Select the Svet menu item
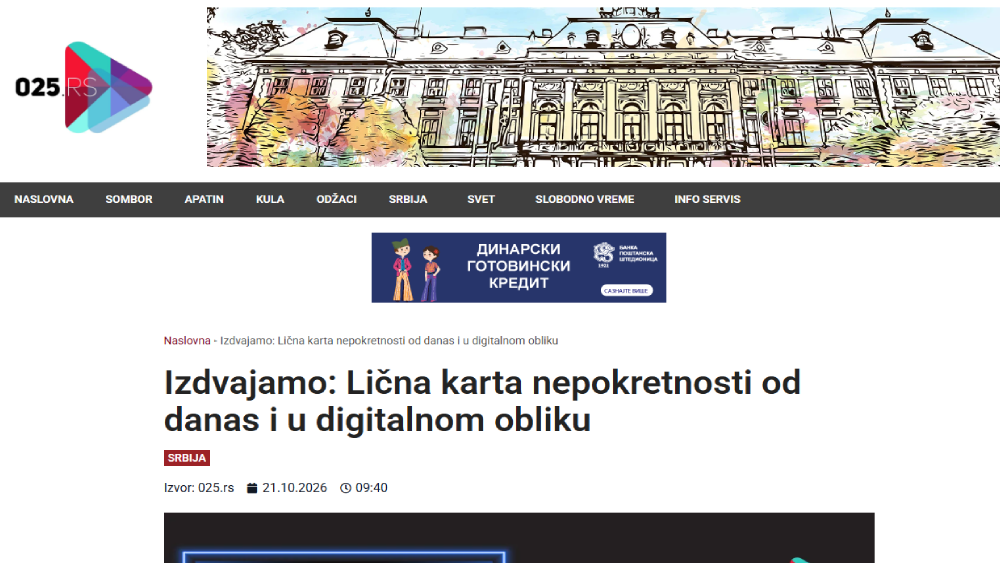 (481, 200)
